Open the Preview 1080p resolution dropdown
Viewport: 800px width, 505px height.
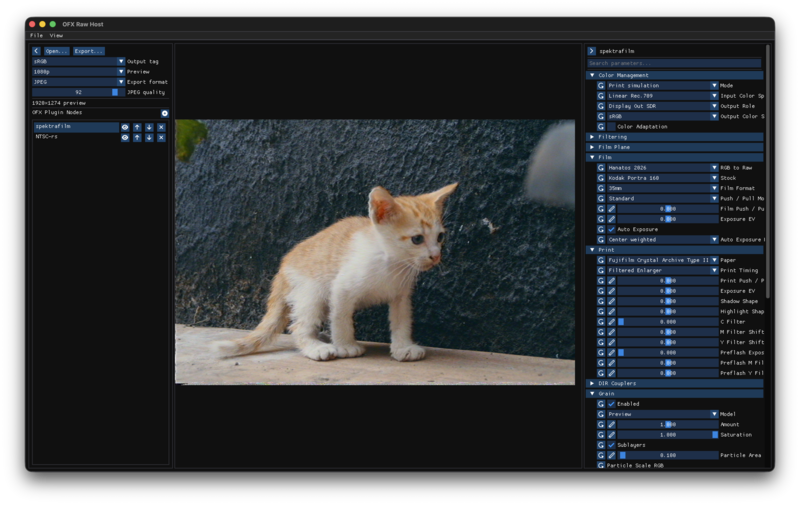pyautogui.click(x=79, y=72)
